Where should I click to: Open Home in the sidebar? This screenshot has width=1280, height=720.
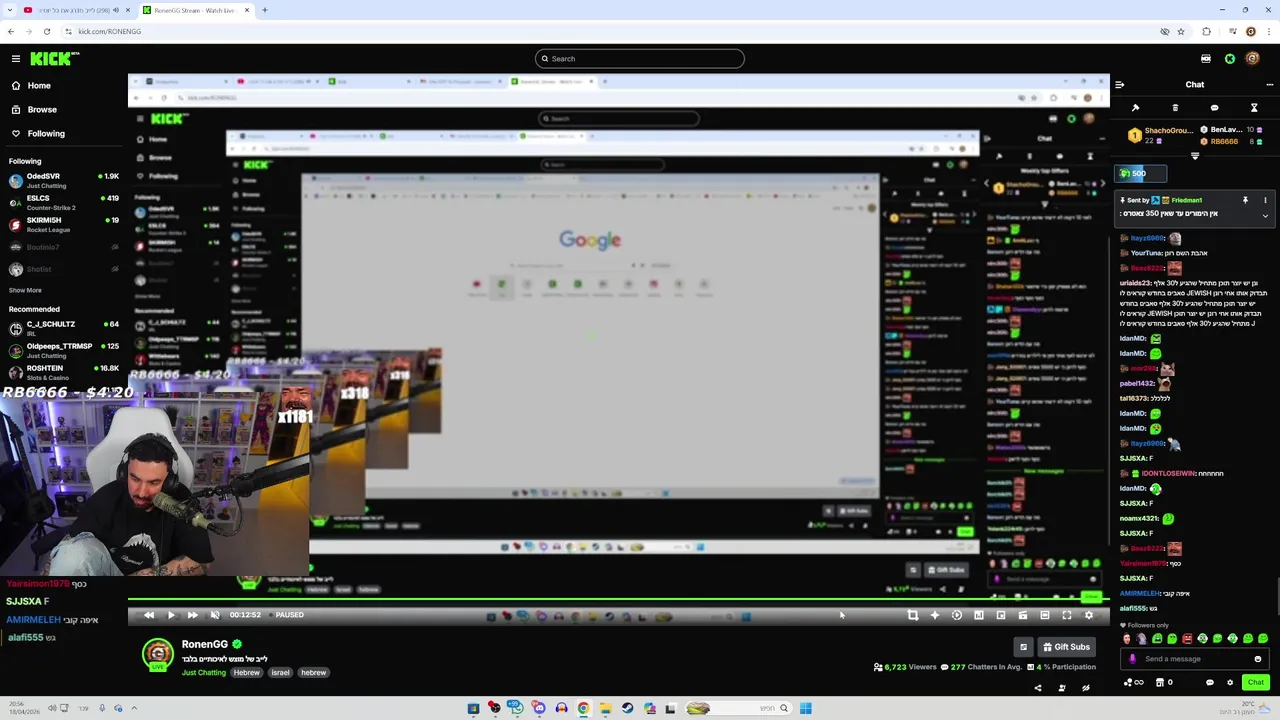pyautogui.click(x=39, y=85)
